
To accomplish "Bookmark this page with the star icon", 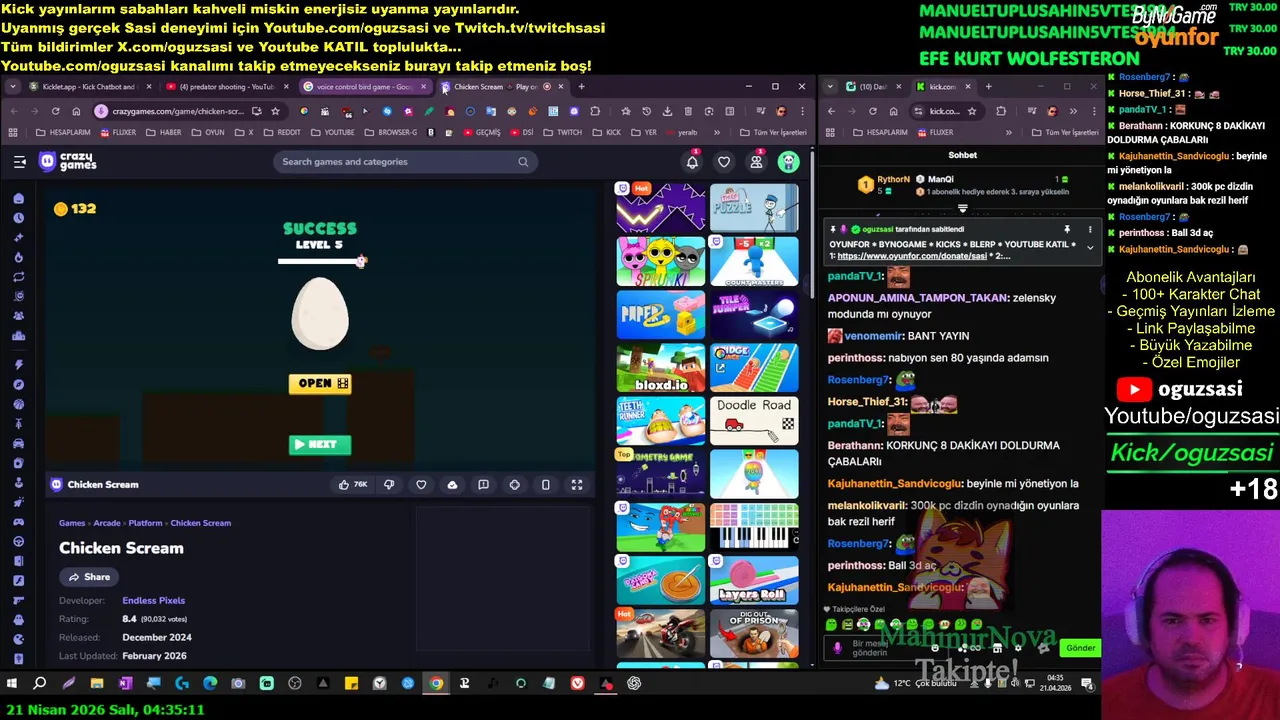I will (x=275, y=111).
